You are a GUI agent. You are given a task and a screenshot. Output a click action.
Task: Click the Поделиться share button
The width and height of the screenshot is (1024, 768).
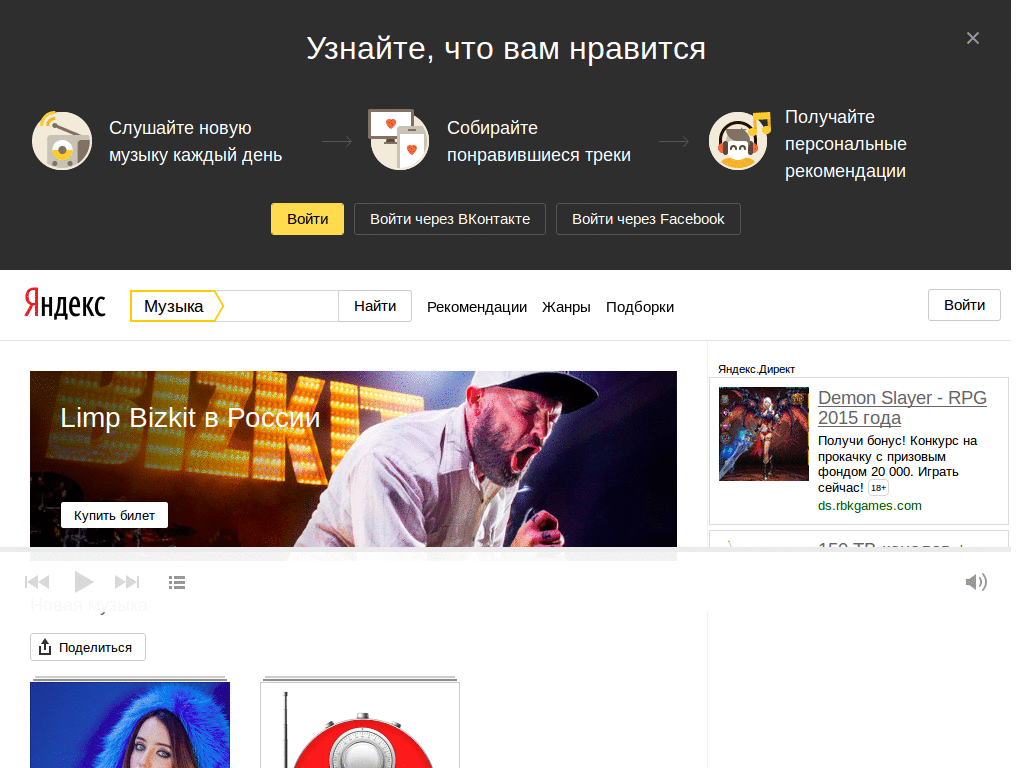click(x=88, y=647)
